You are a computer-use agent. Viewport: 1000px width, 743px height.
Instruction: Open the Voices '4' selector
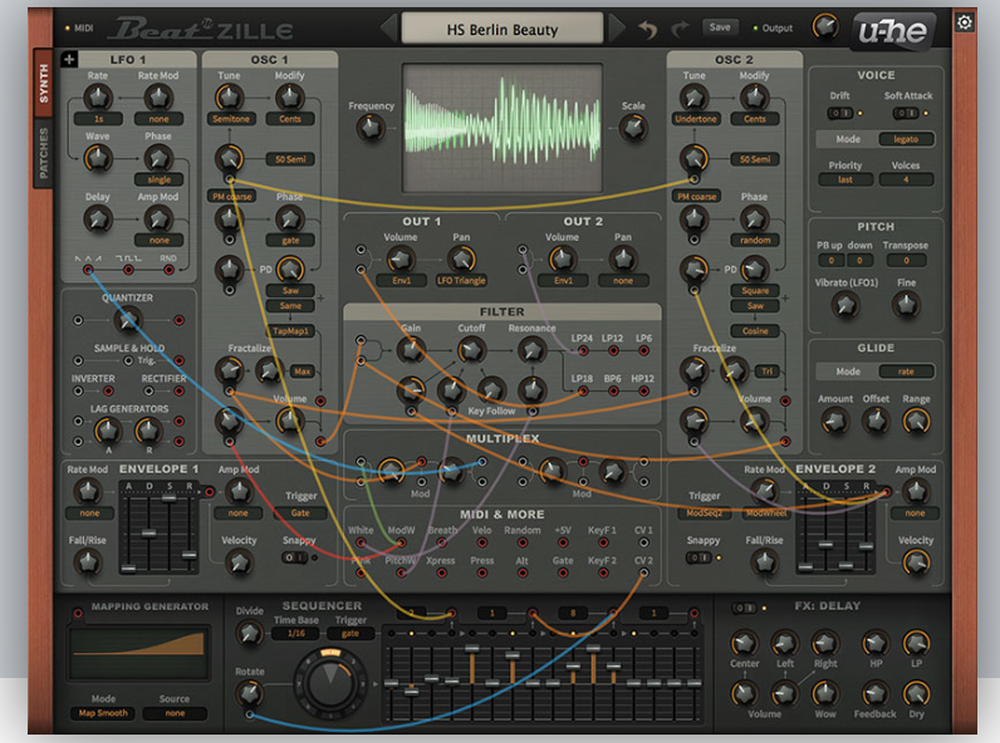[x=906, y=179]
